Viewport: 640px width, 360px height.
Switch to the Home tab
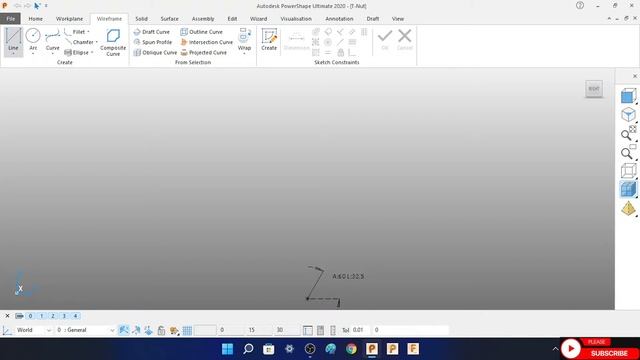coord(36,19)
